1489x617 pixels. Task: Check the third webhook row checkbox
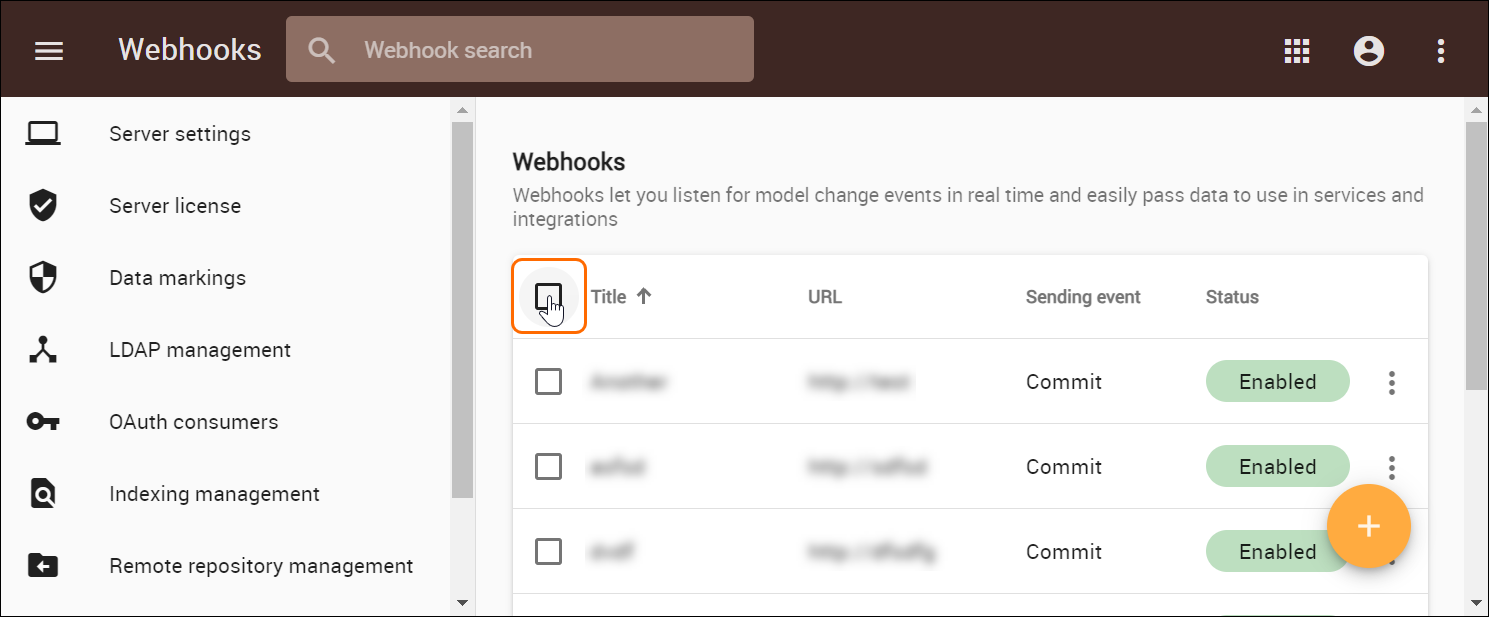coord(548,552)
